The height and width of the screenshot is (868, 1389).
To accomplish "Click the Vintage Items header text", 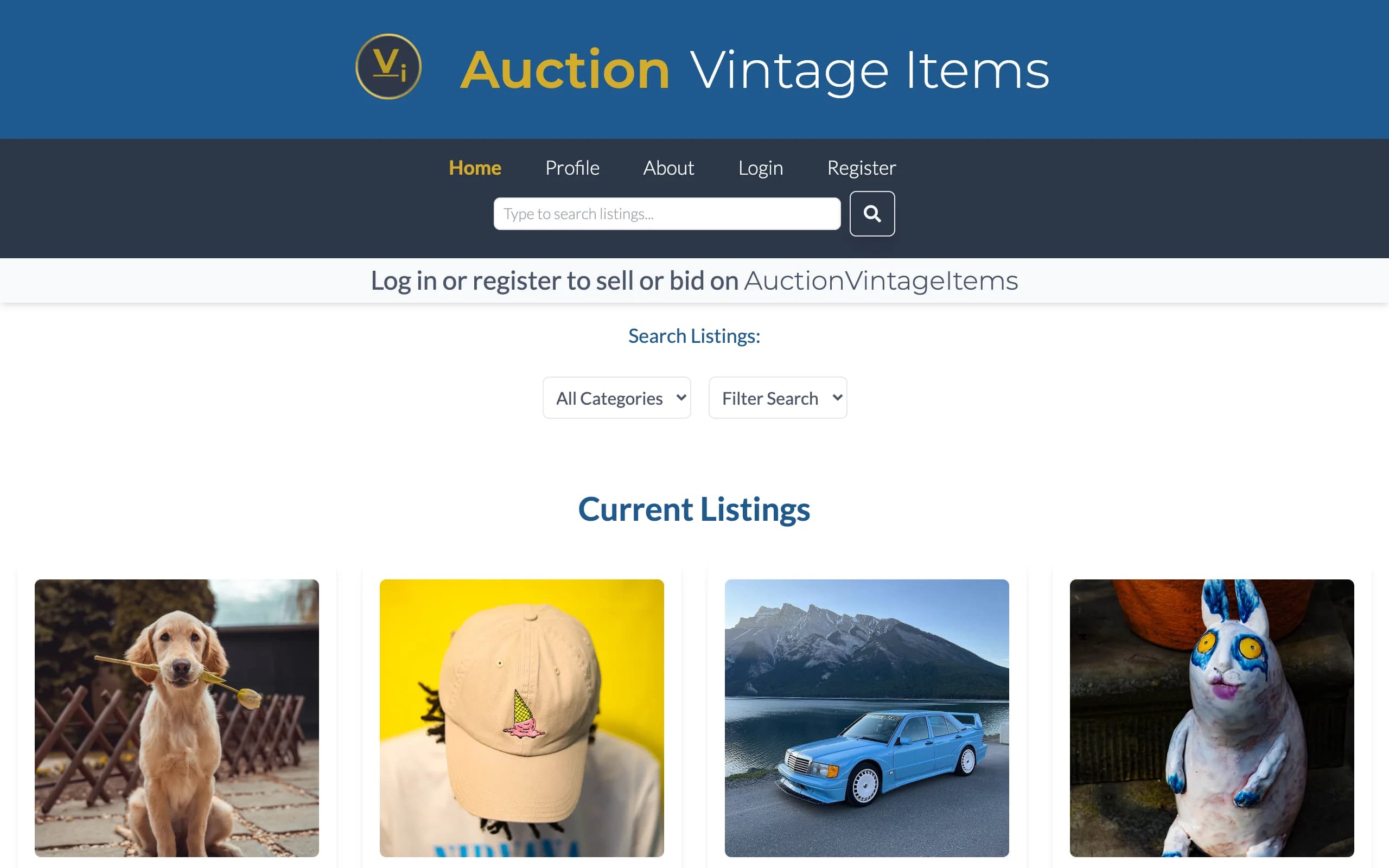I will [x=869, y=71].
